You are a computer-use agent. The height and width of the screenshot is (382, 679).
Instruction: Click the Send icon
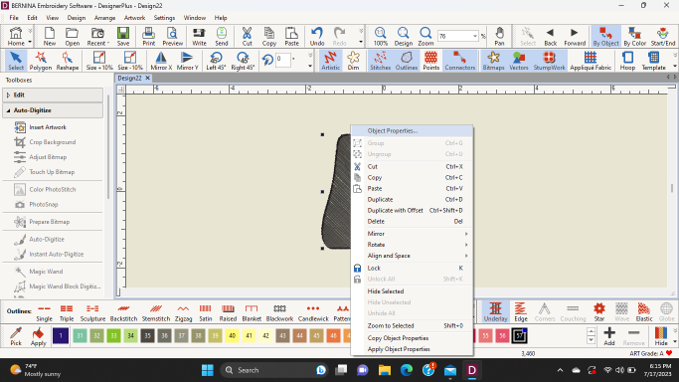[x=221, y=37]
